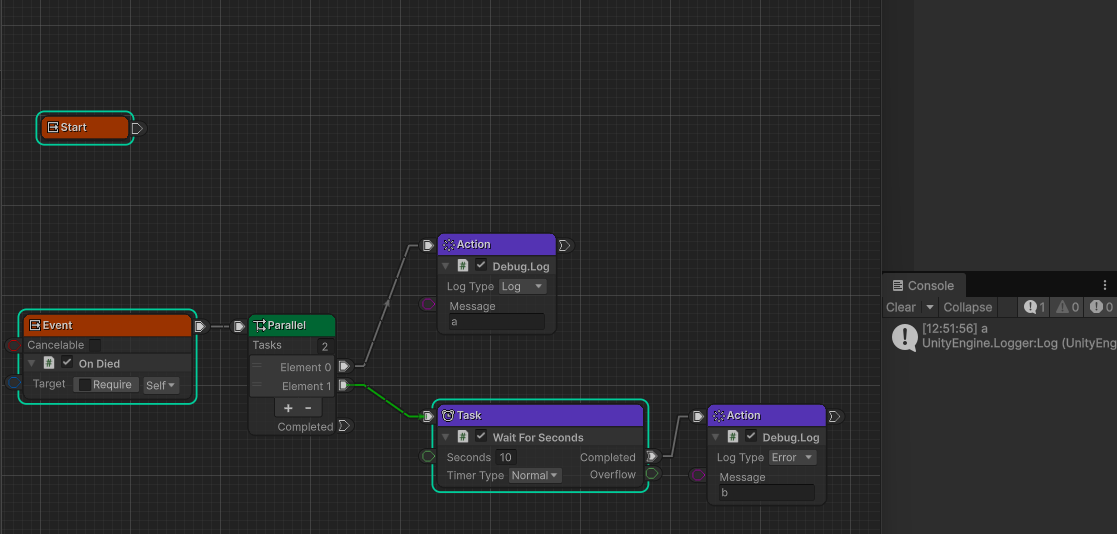Screen dimensions: 1117x534
Task: Toggle the error message filter in Console
Action: click(1101, 307)
